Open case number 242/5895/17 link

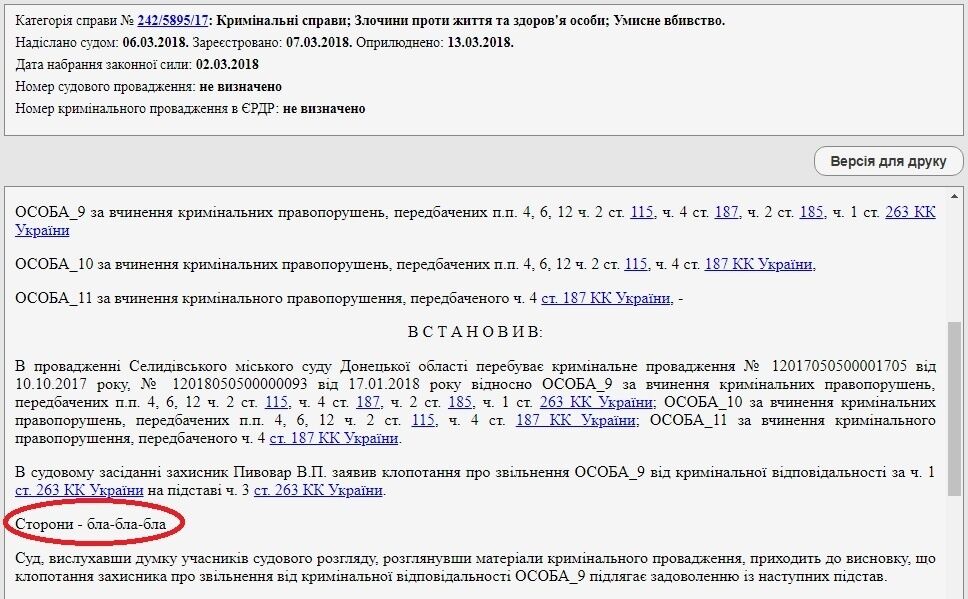point(172,20)
